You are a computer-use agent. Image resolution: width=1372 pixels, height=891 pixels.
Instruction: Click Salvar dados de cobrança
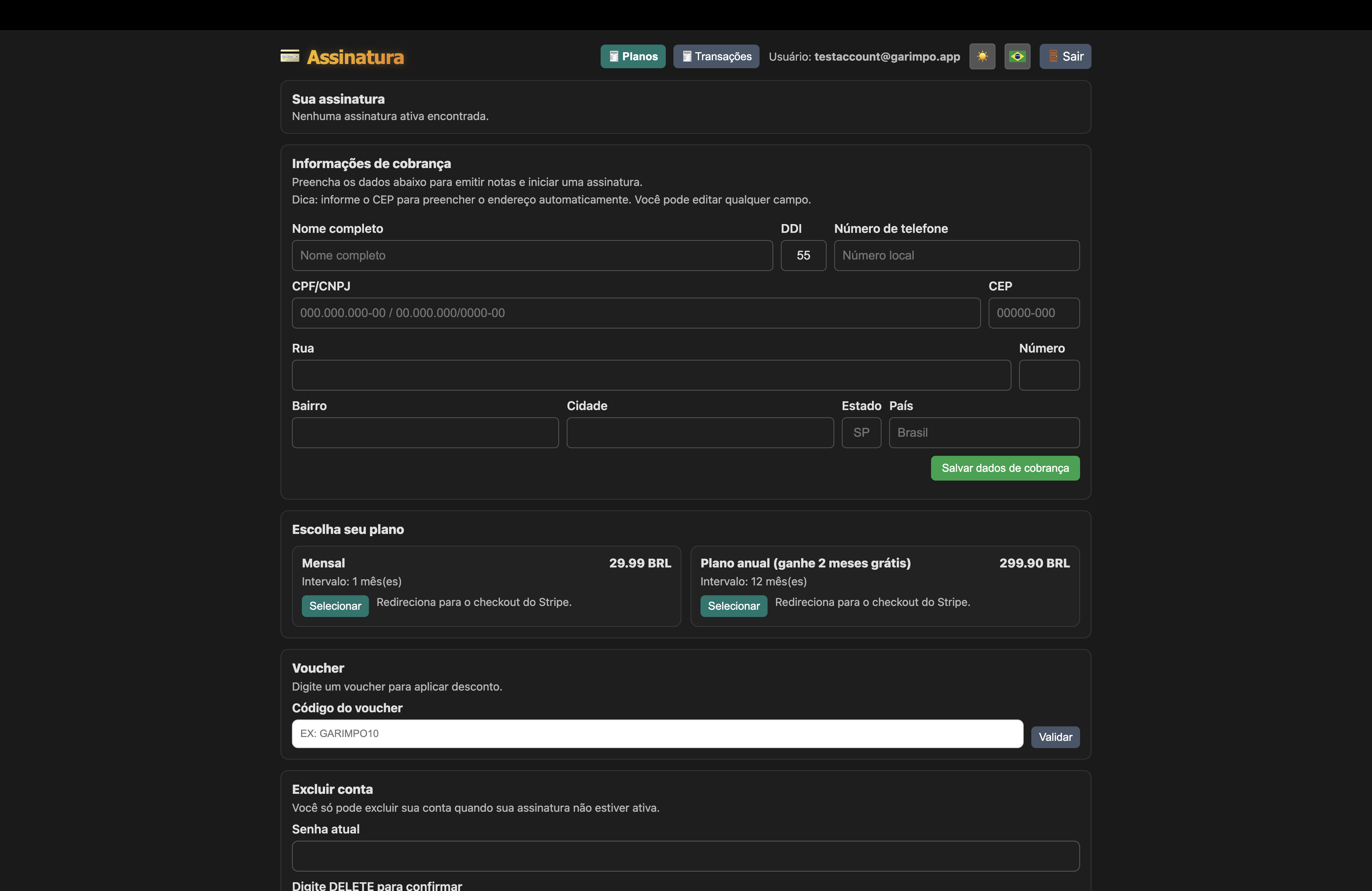click(1005, 468)
